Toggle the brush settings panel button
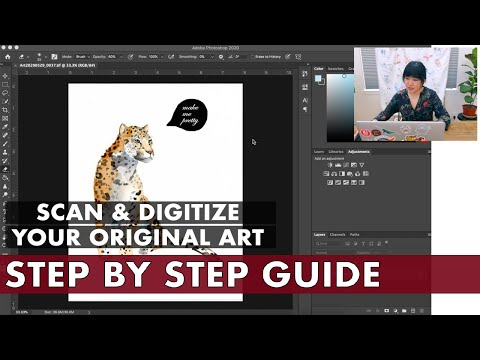The width and height of the screenshot is (480, 360). pos(54,57)
